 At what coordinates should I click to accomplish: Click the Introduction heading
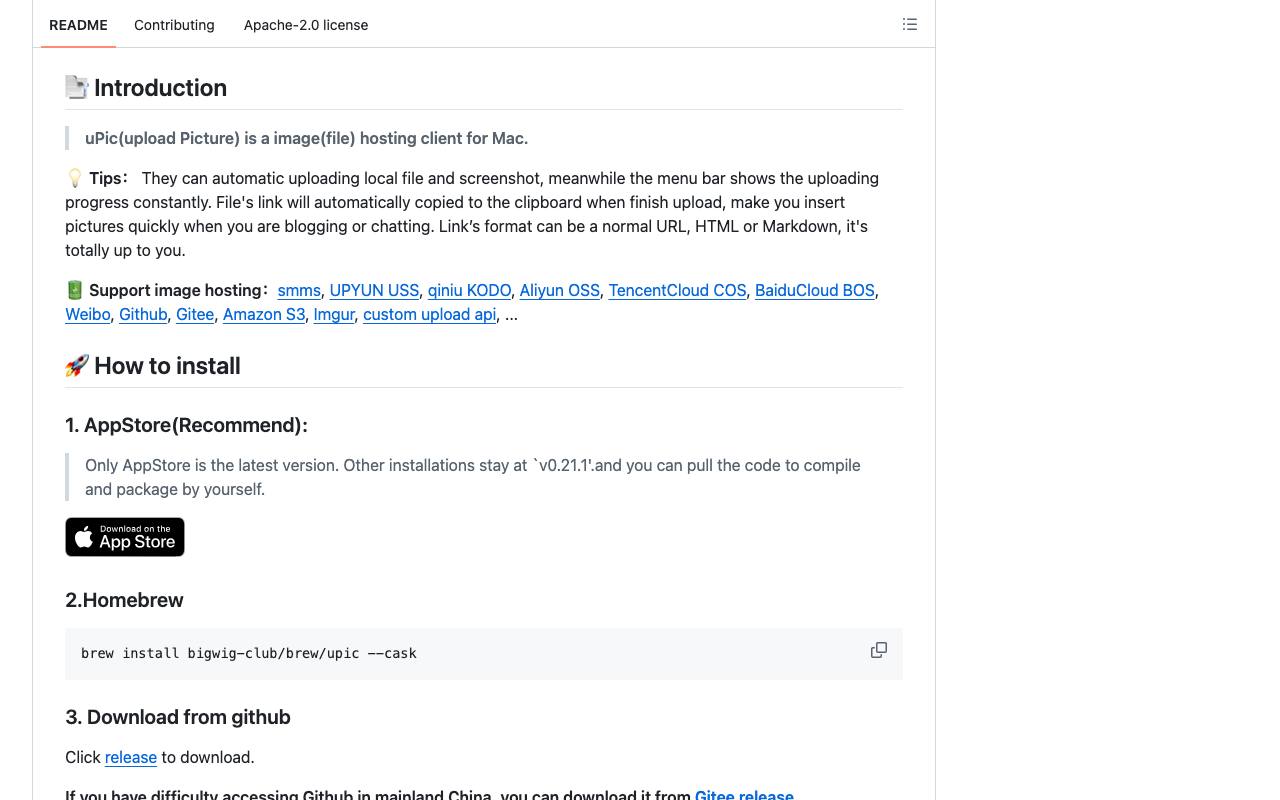146,88
